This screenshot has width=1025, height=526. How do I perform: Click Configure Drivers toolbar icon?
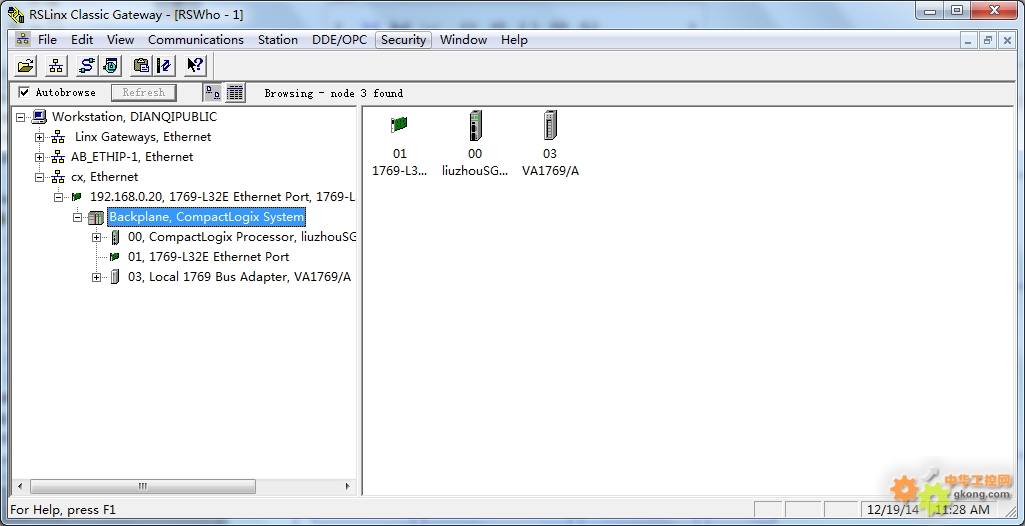(86, 65)
